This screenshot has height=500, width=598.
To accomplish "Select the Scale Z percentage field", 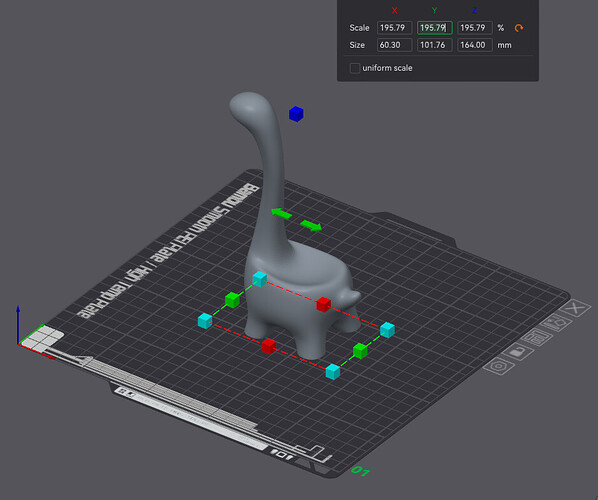I will pos(475,28).
